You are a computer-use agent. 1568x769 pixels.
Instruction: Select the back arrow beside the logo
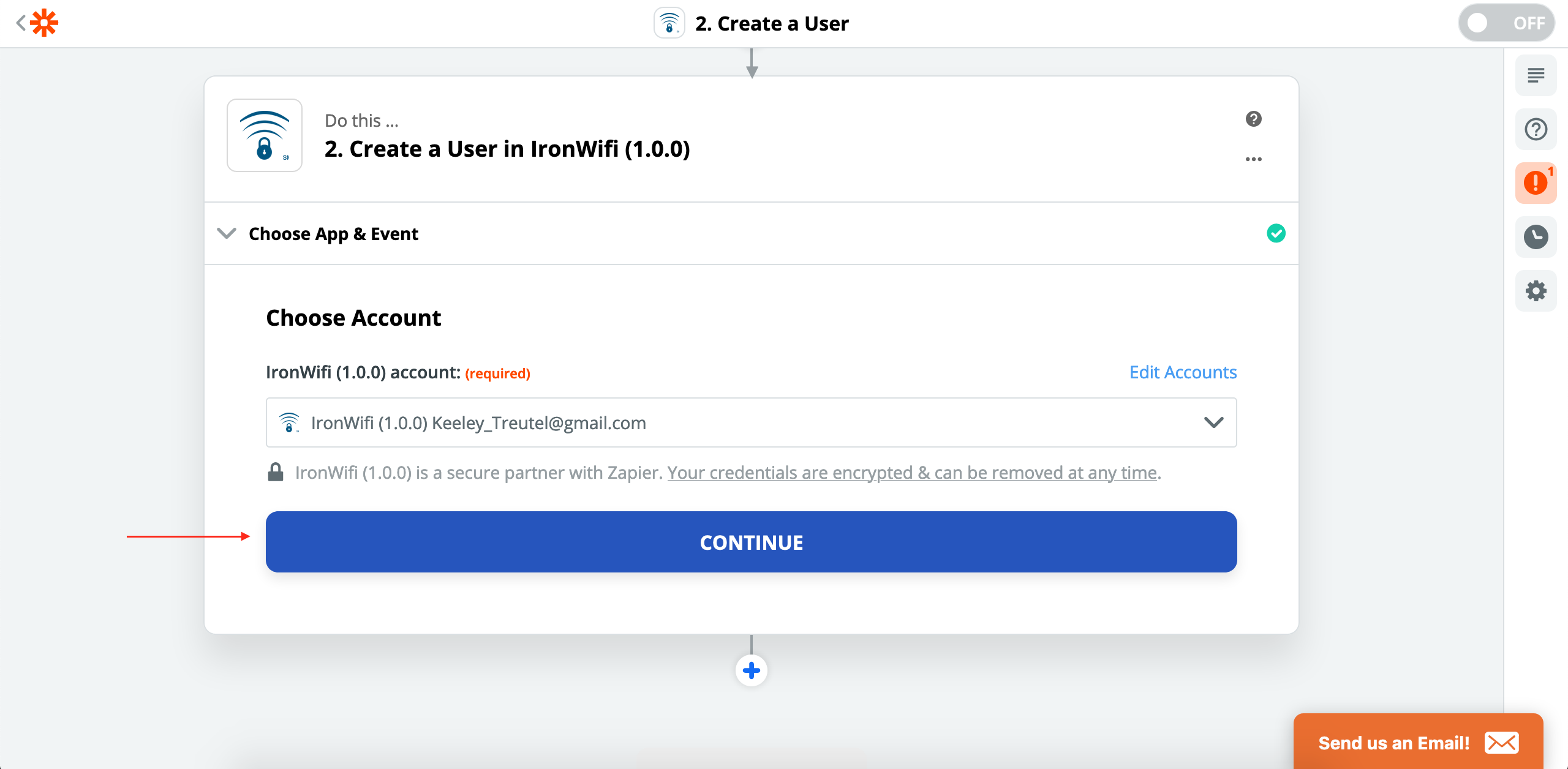(20, 22)
